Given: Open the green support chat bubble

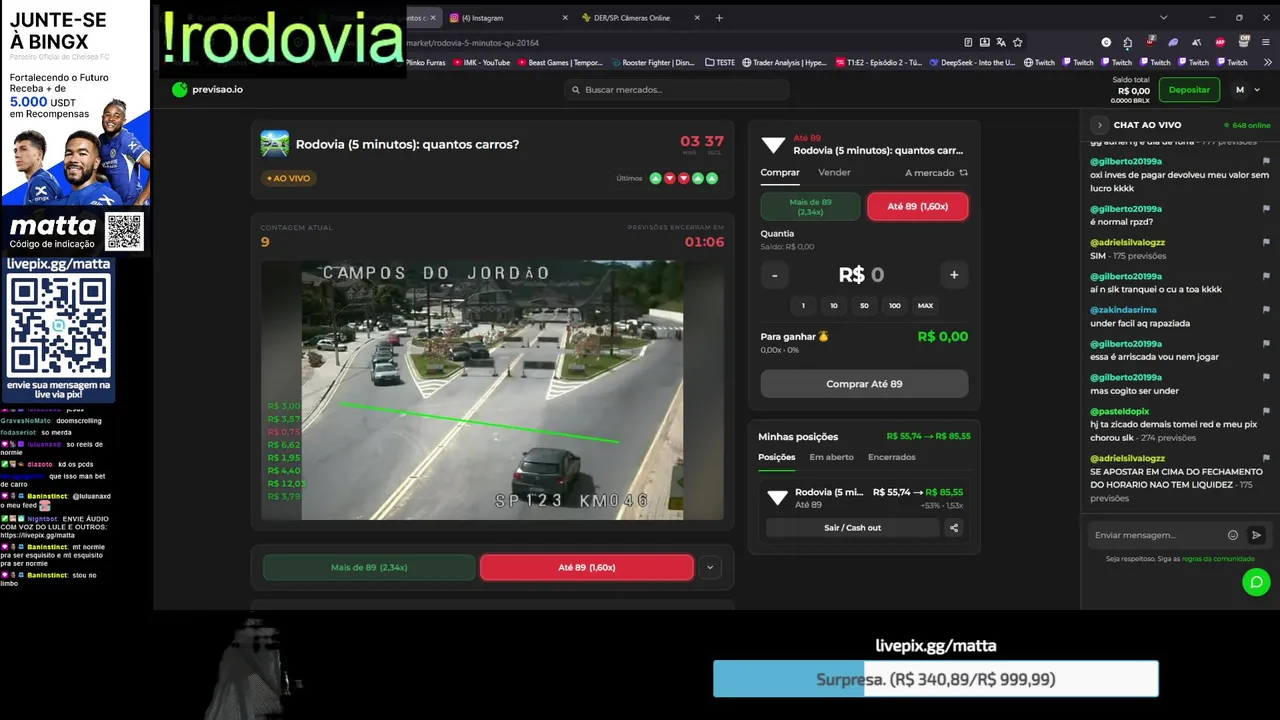Looking at the screenshot, I should tap(1256, 582).
